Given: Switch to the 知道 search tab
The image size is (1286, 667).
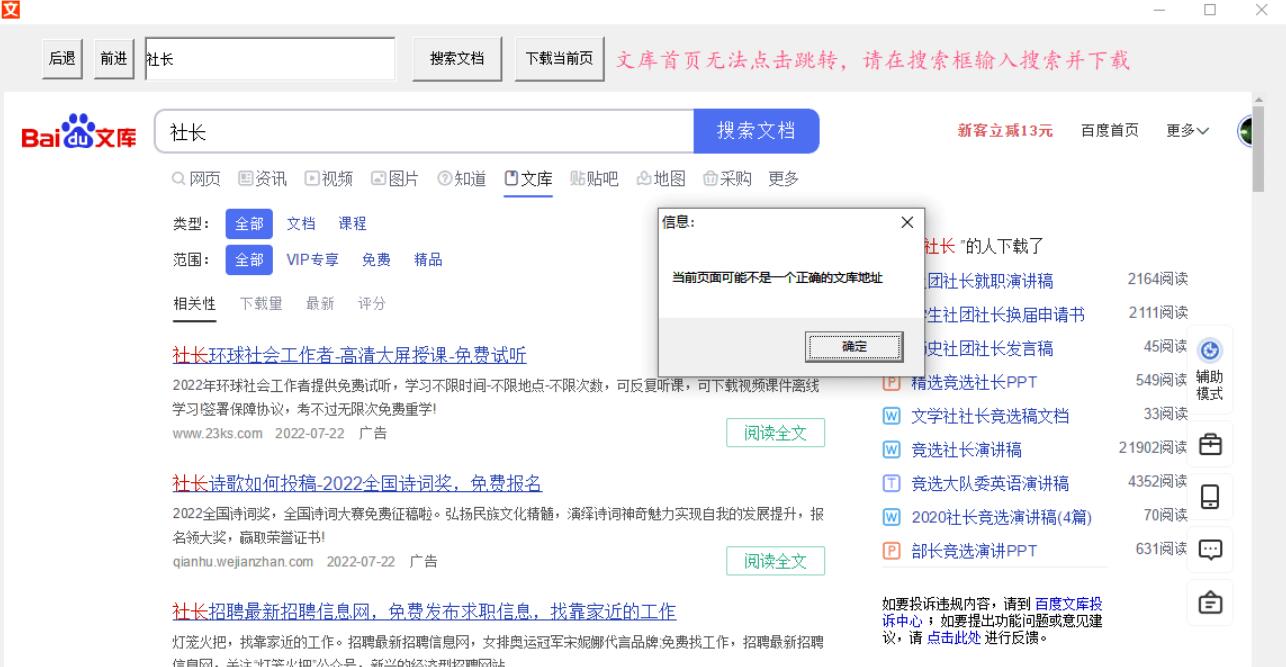Looking at the screenshot, I should 462,179.
